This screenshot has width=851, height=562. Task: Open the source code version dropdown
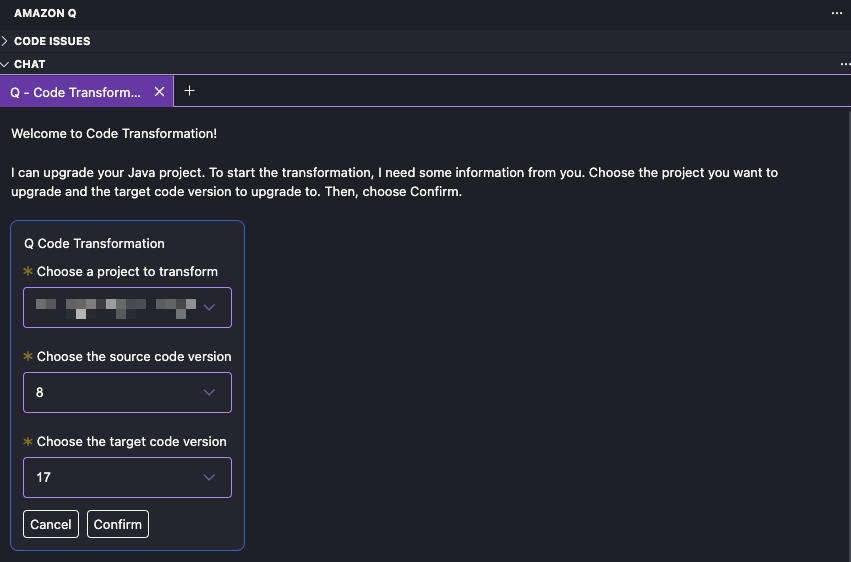[128, 392]
